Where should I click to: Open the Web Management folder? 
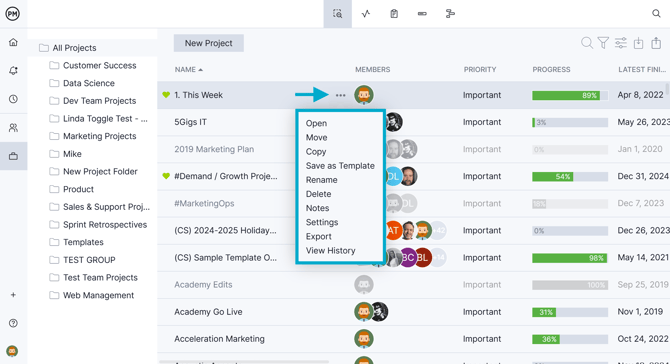click(91, 295)
